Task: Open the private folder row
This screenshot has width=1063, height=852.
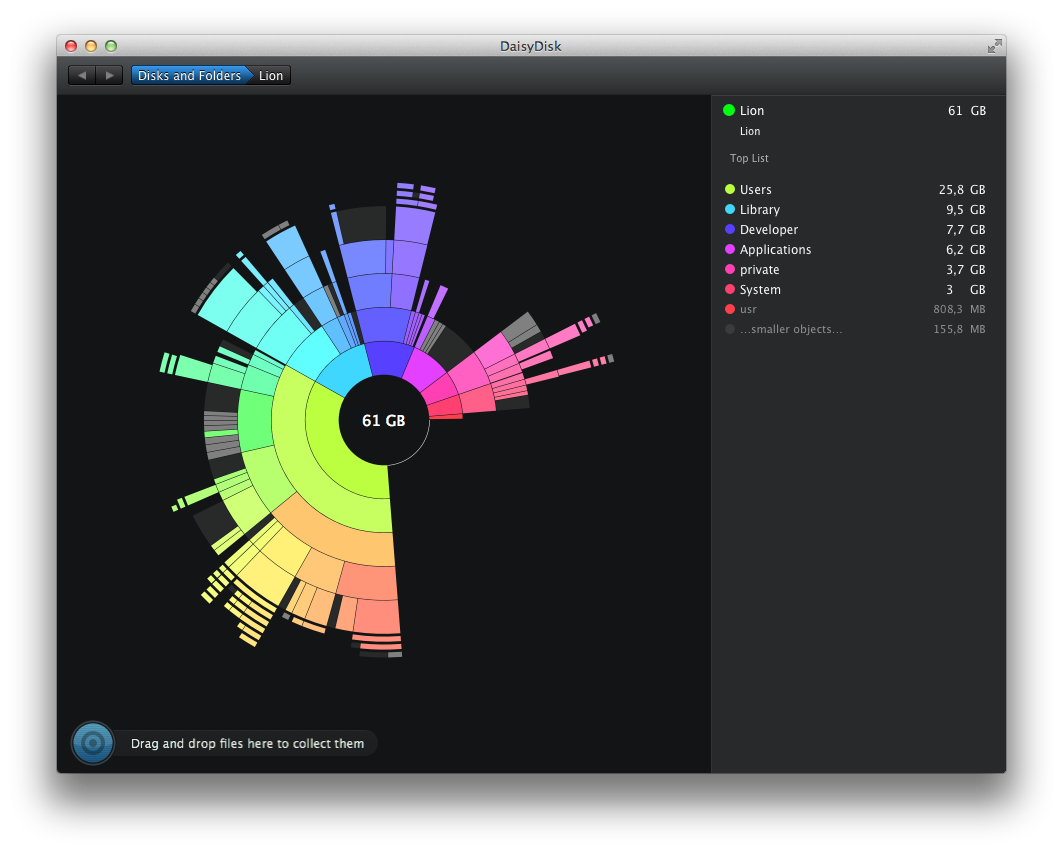Action: 858,269
